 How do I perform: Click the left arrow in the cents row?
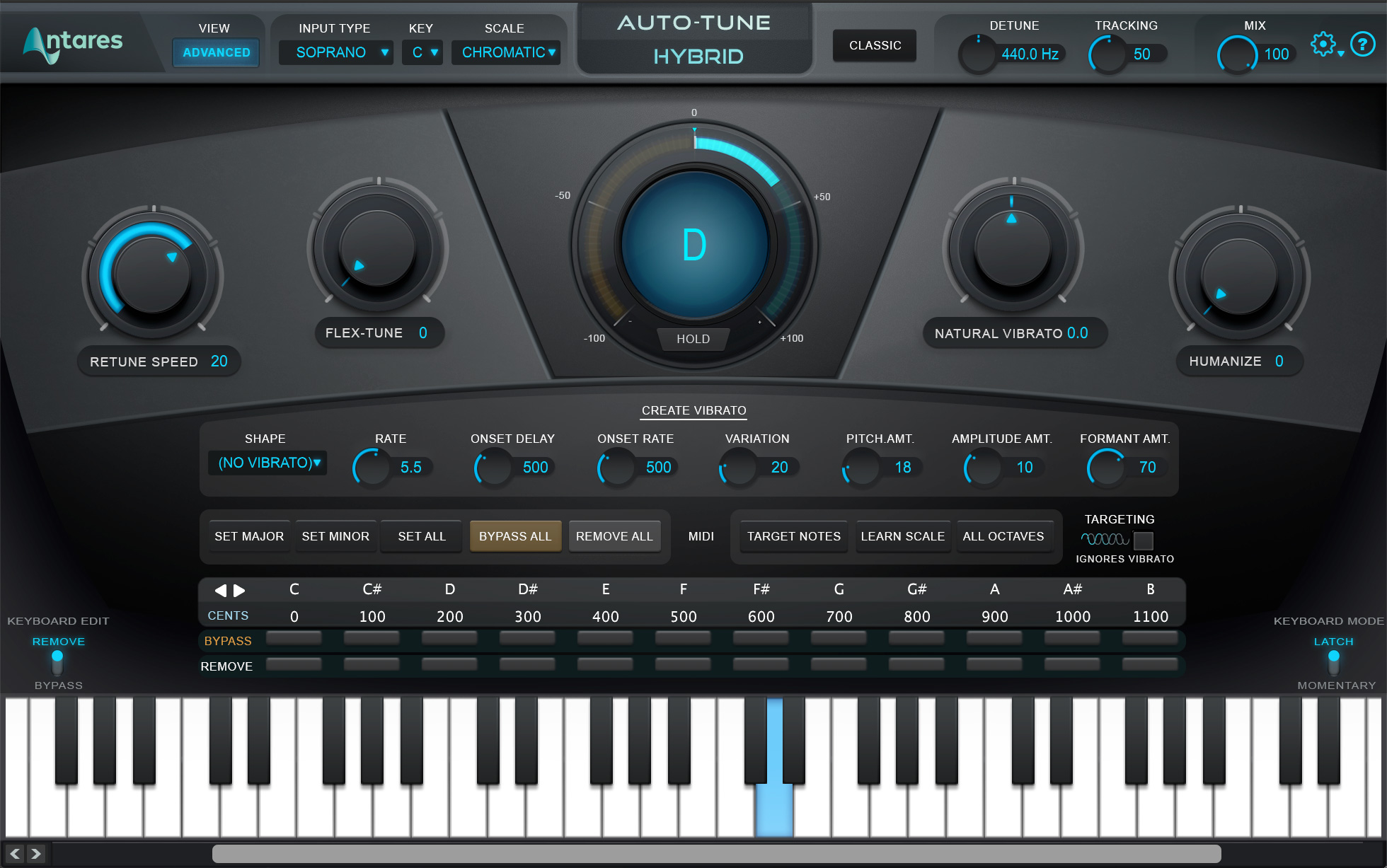point(221,590)
